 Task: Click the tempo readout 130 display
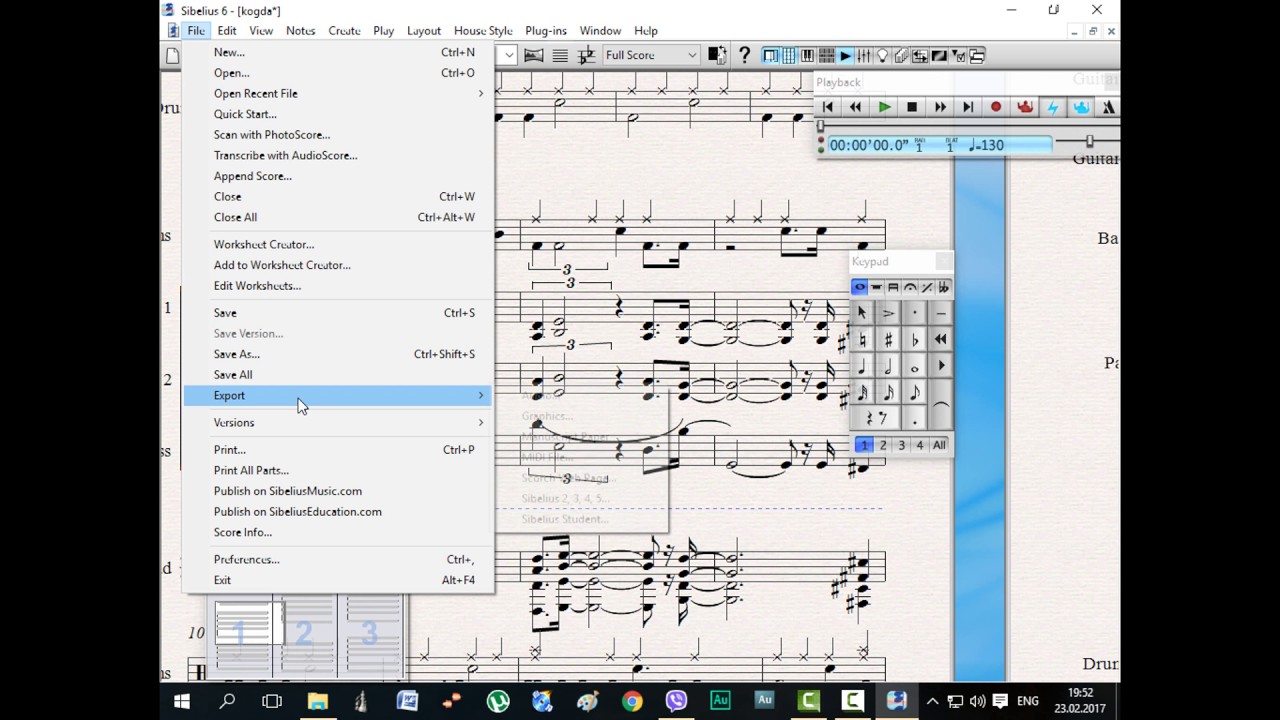[x=986, y=145]
